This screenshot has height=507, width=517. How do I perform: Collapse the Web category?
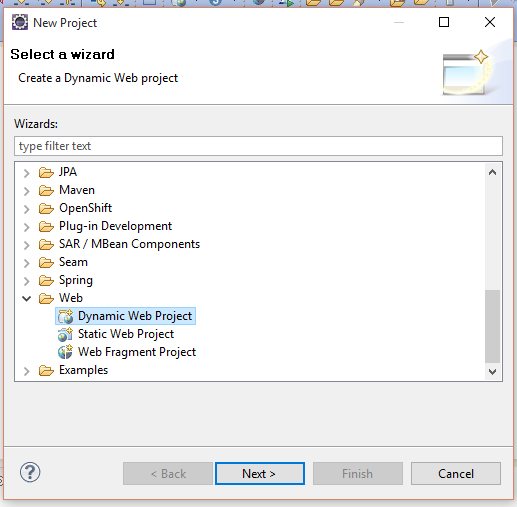tap(27, 298)
